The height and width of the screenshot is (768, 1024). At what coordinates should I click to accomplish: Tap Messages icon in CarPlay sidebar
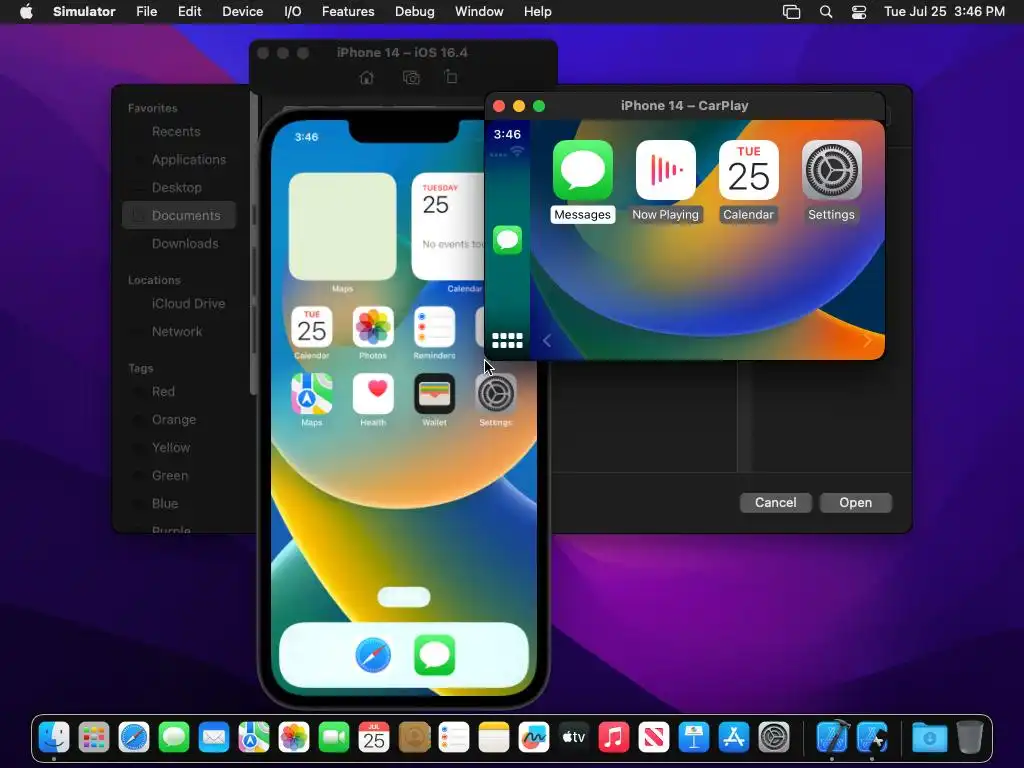coord(507,240)
